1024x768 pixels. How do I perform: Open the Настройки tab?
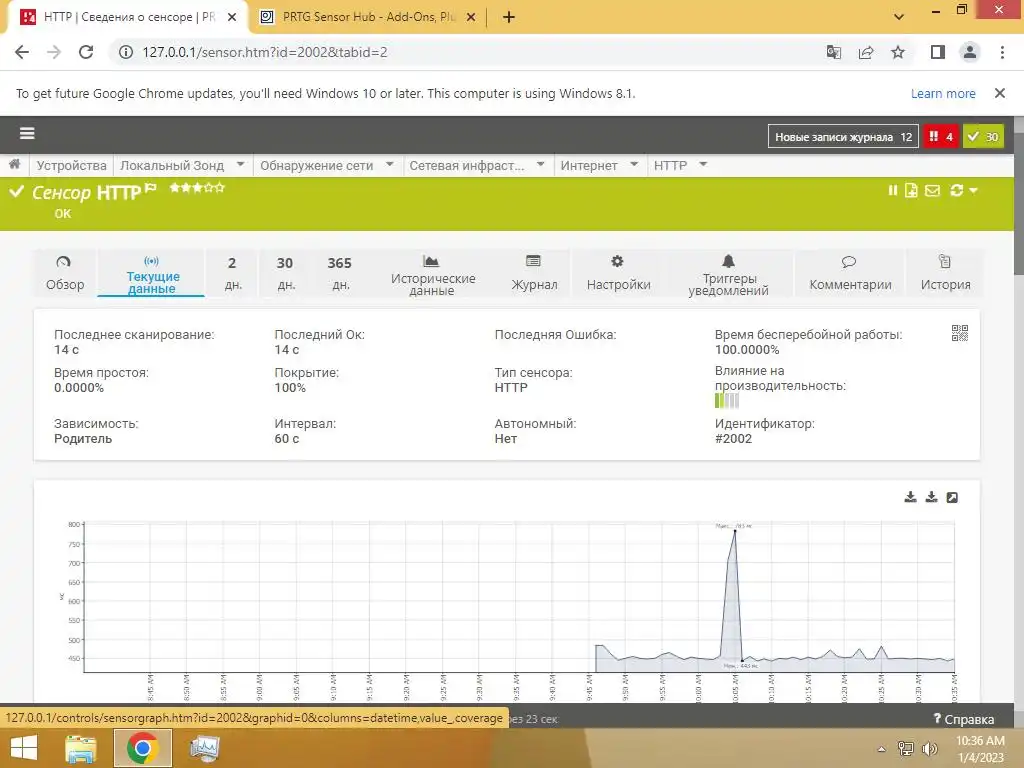click(x=618, y=273)
